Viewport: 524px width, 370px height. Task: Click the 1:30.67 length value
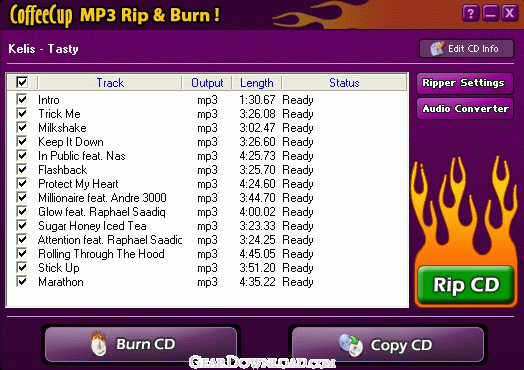[257, 100]
